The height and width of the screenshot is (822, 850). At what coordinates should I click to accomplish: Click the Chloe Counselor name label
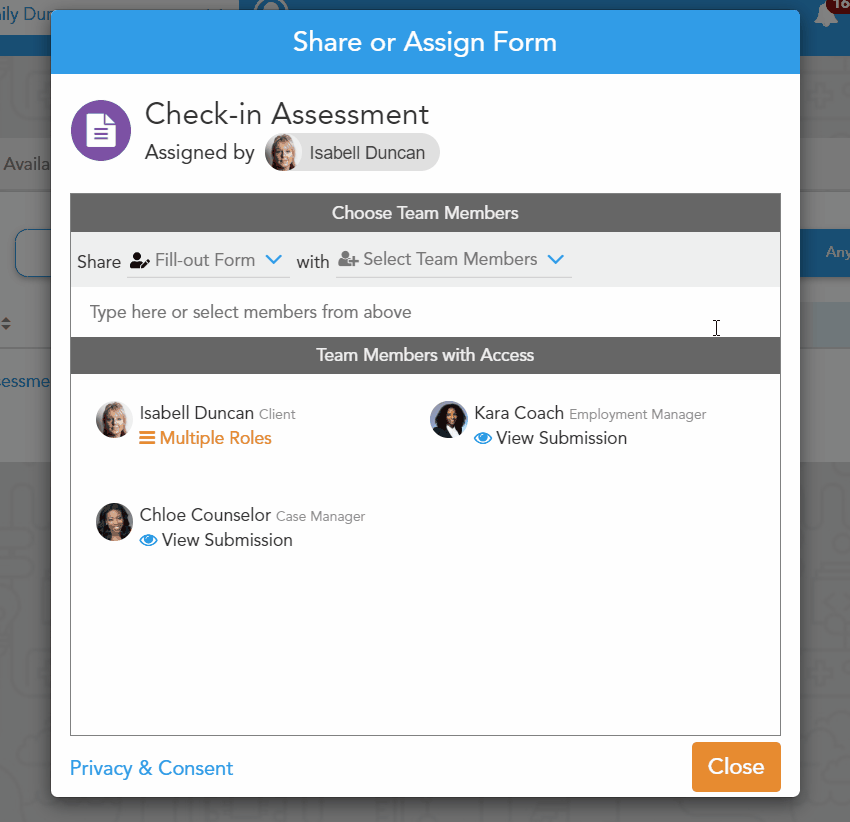[205, 515]
